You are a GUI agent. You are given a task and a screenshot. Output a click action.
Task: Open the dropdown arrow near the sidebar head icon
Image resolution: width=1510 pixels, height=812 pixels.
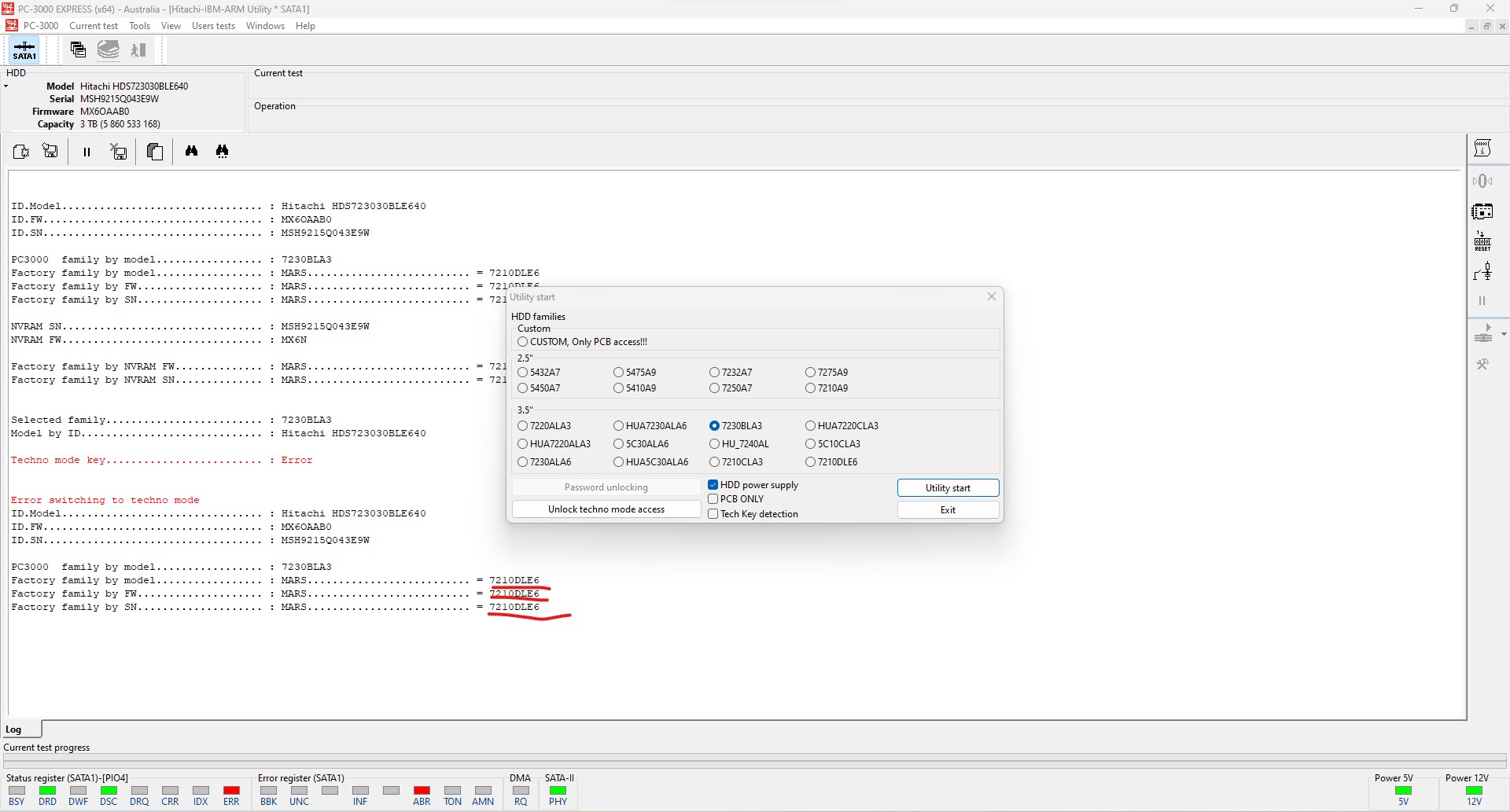[x=1504, y=334]
